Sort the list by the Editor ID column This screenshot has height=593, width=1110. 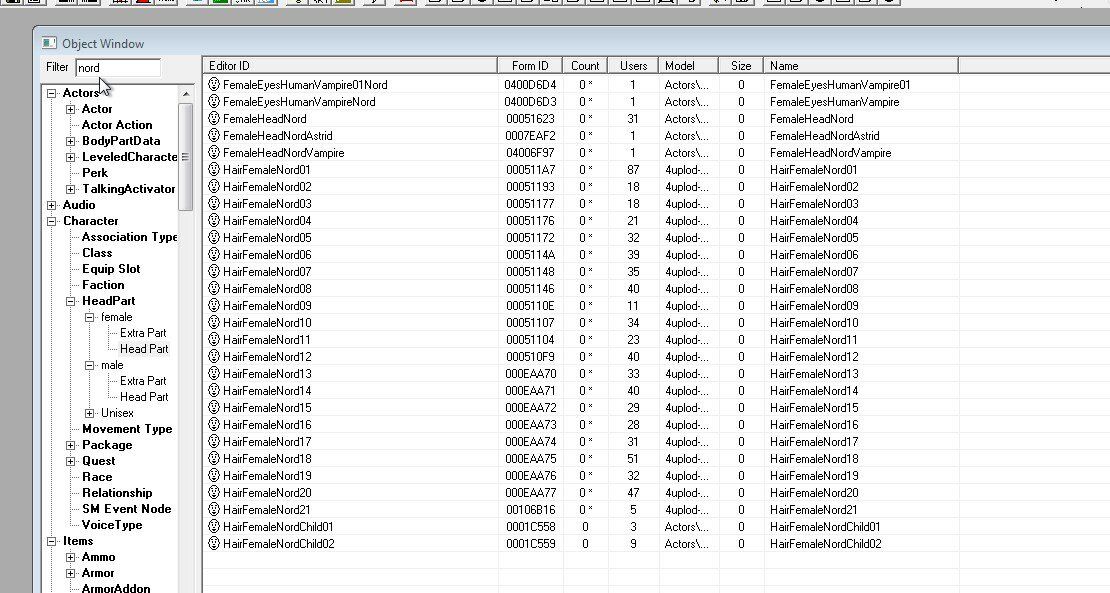(x=350, y=66)
